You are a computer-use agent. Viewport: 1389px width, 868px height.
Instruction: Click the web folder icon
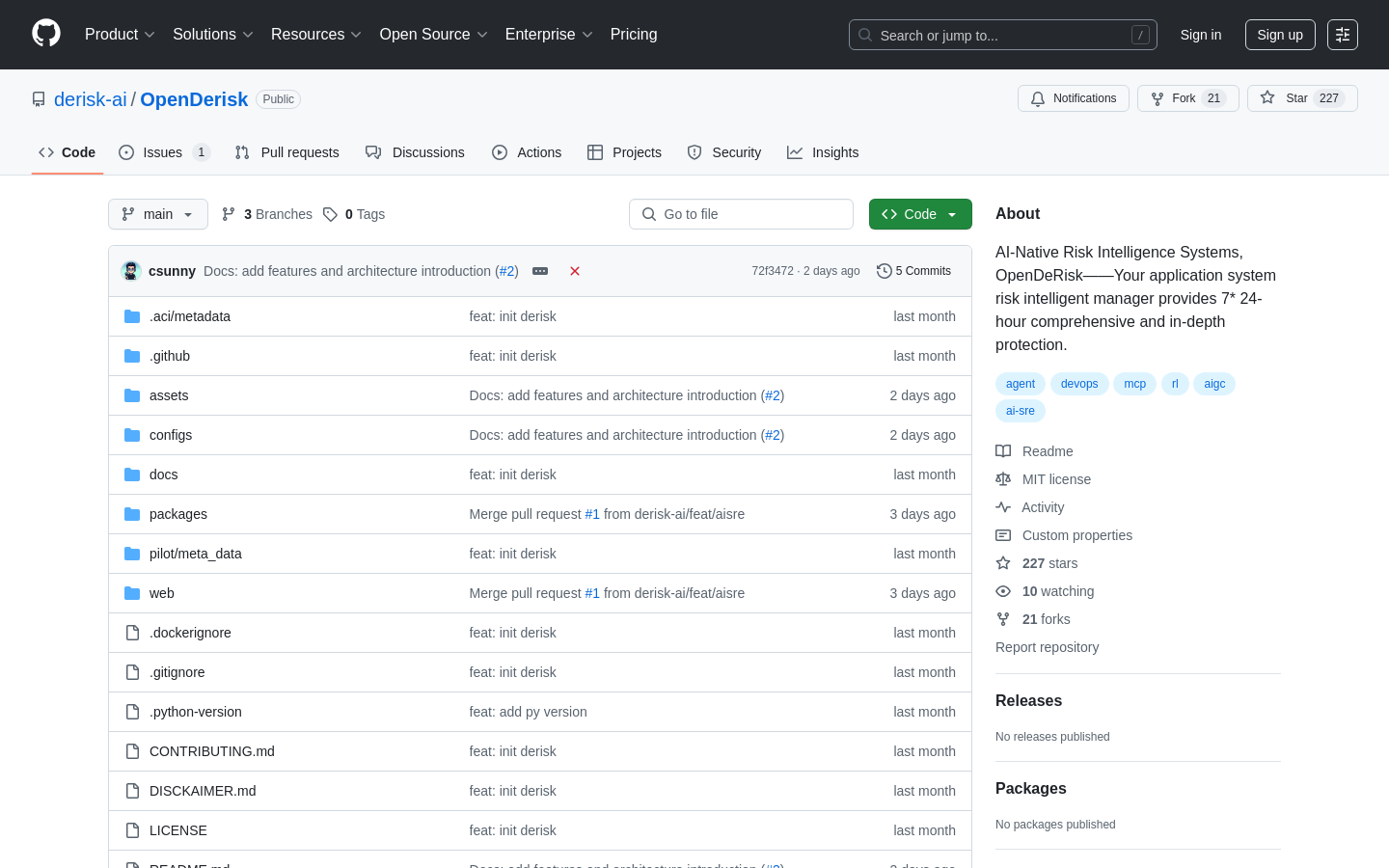coord(132,593)
